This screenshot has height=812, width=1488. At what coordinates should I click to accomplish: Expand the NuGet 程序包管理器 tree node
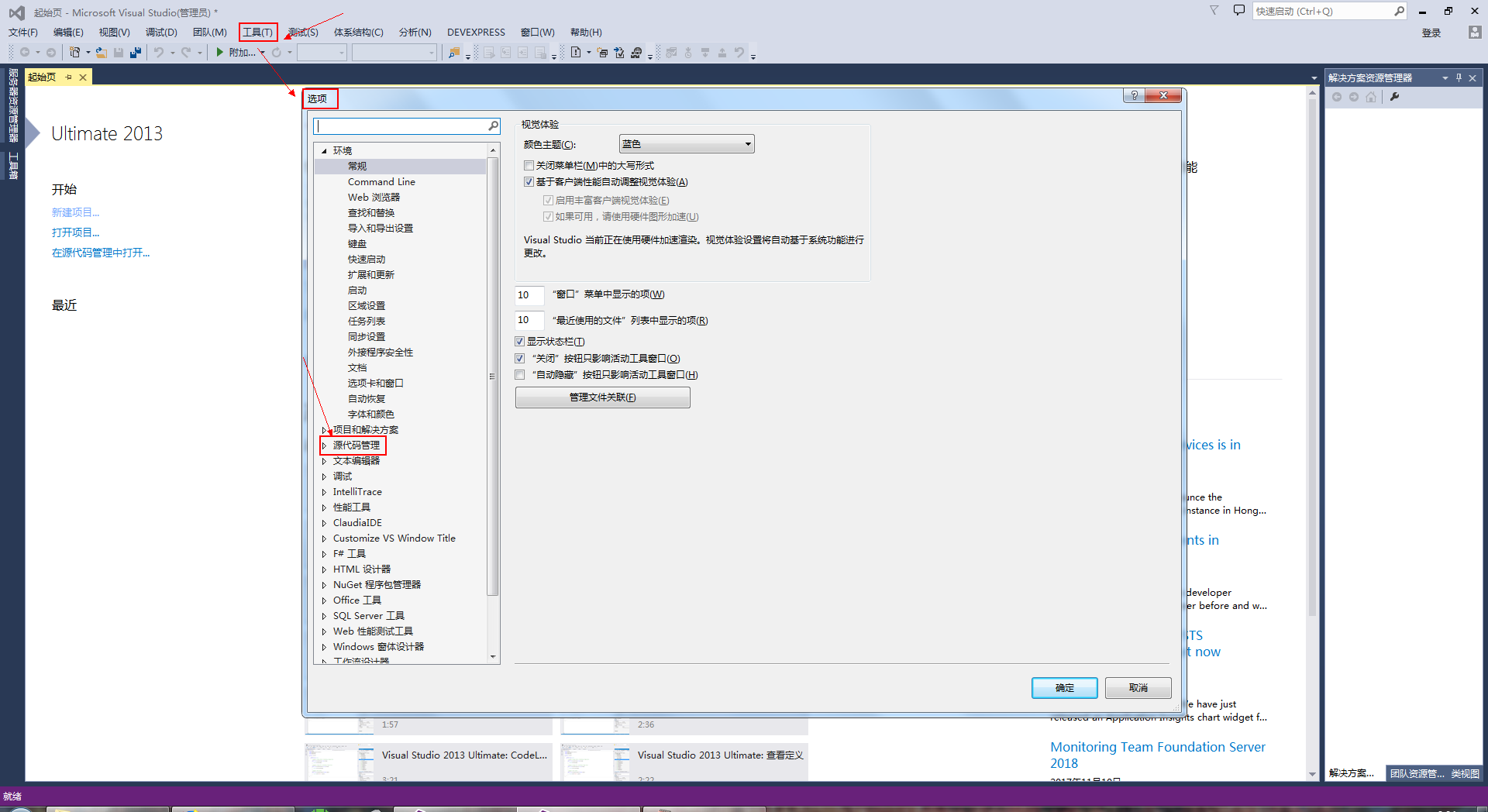pos(325,585)
